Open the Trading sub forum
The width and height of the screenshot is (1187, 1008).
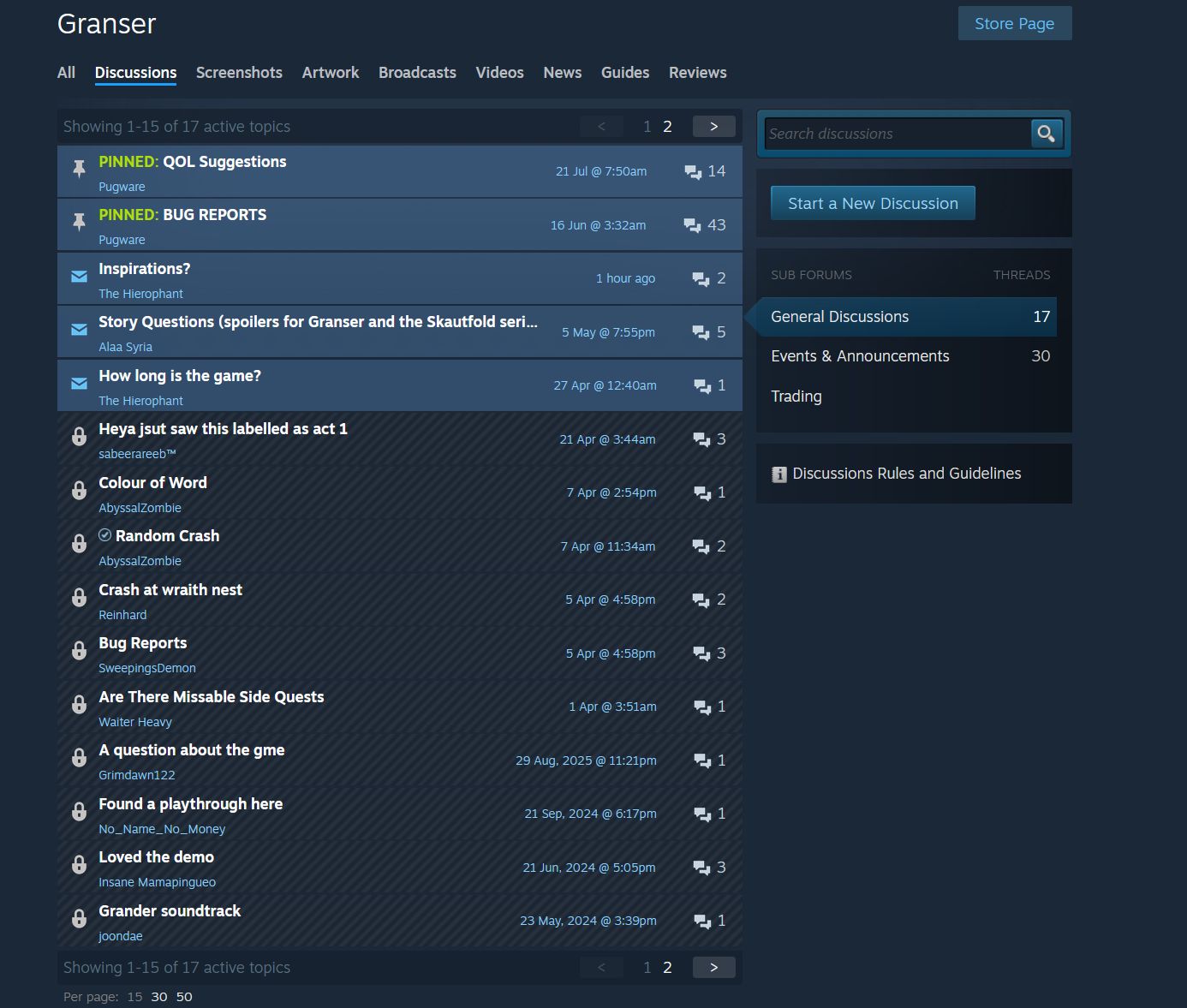coord(796,397)
